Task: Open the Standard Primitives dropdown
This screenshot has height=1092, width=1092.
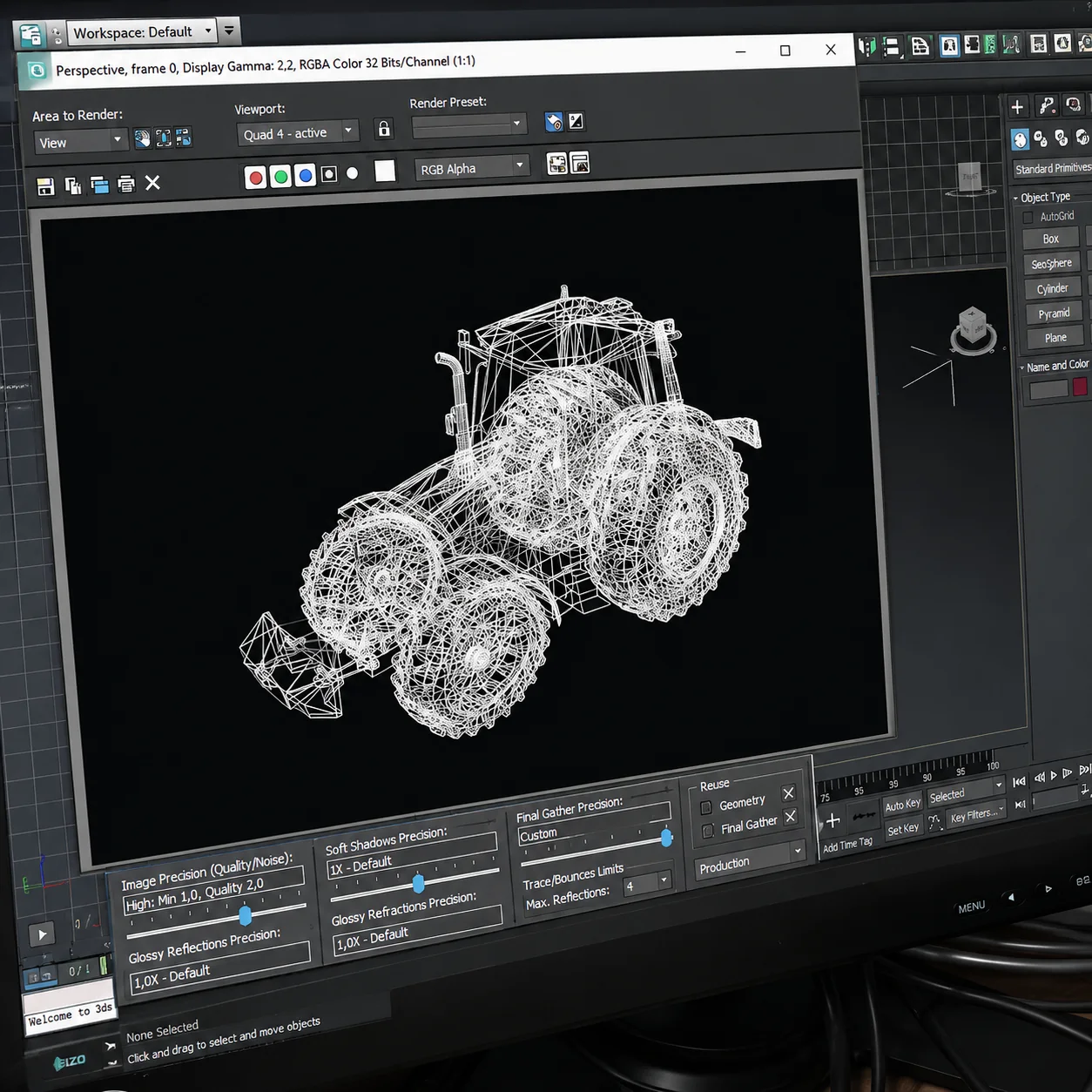Action: point(1052,168)
